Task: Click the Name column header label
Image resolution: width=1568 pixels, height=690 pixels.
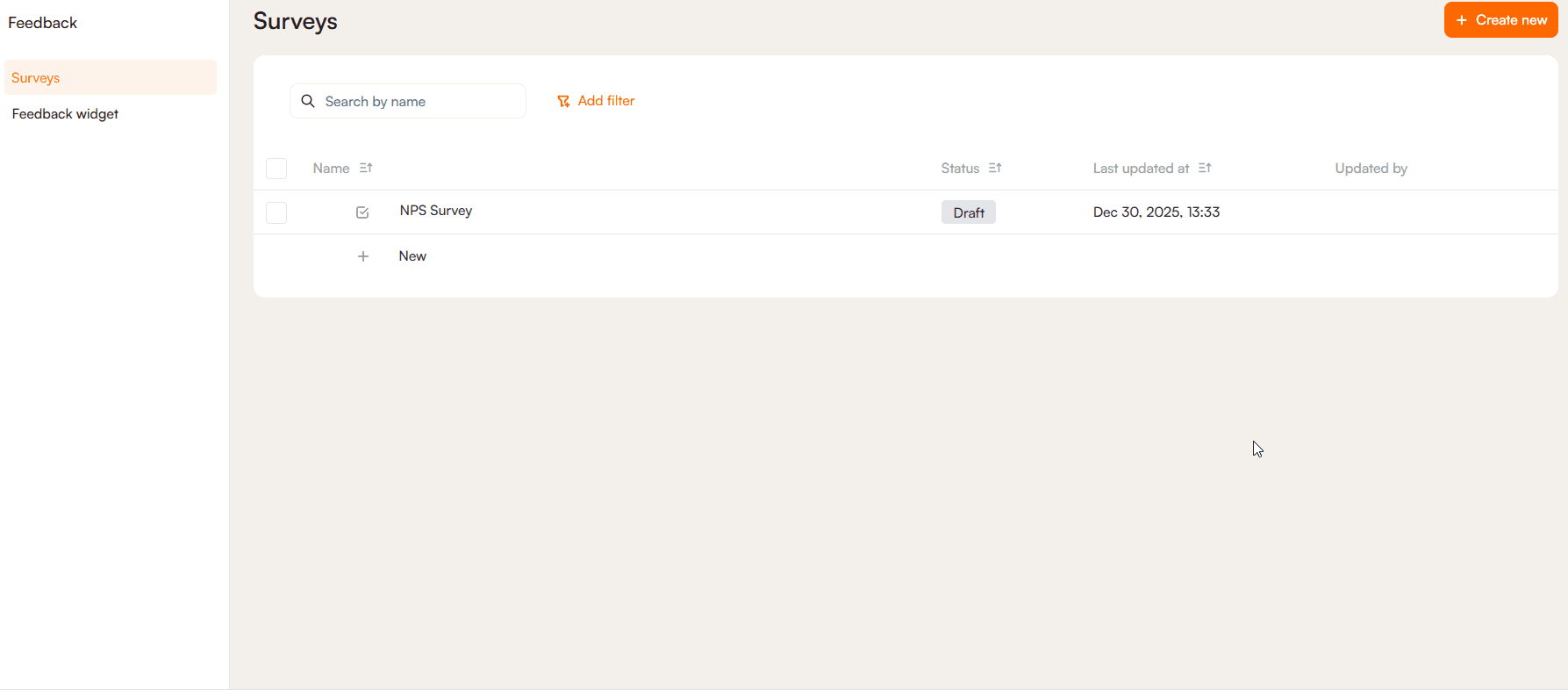Action: click(x=331, y=169)
